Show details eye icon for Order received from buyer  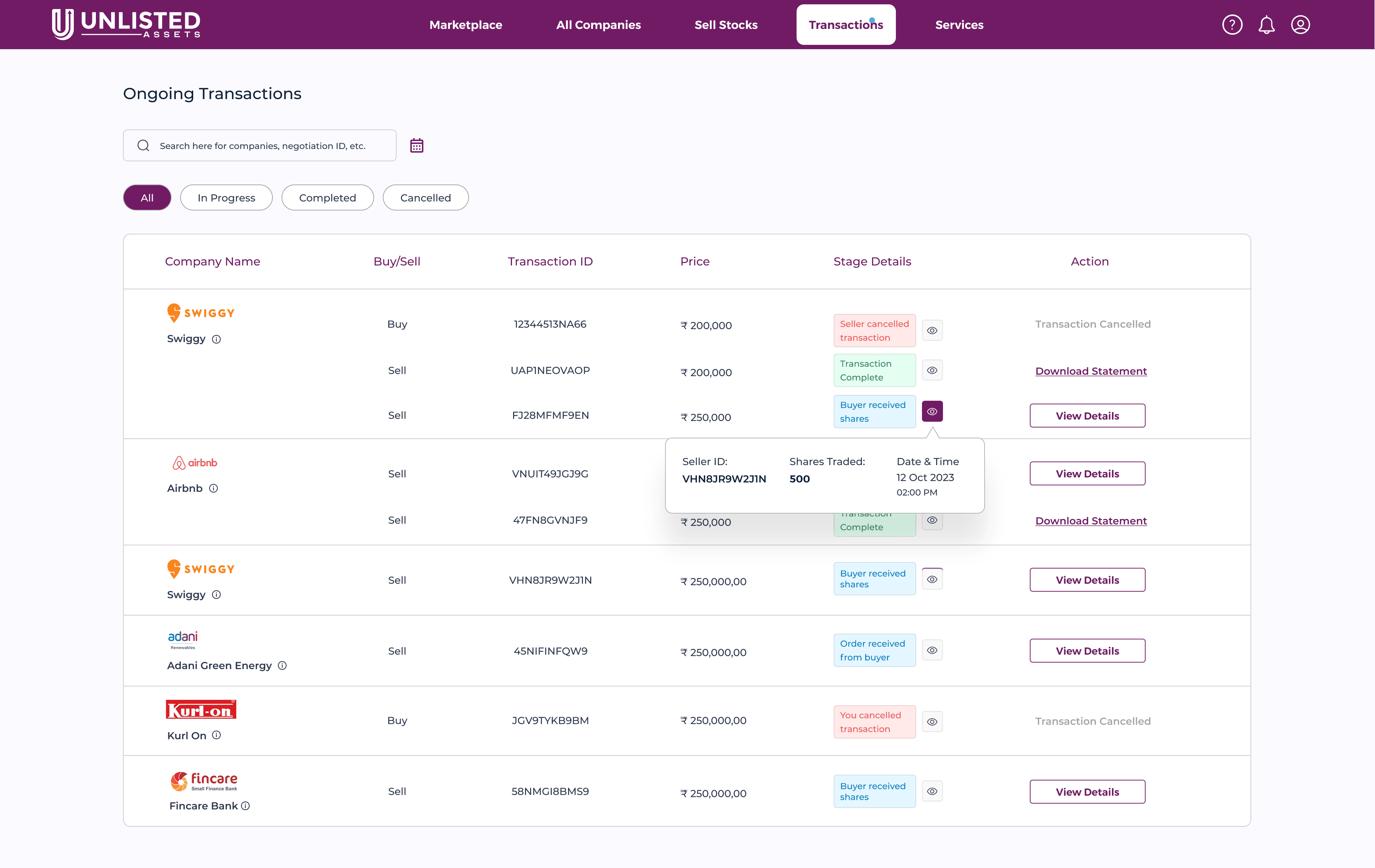(932, 651)
